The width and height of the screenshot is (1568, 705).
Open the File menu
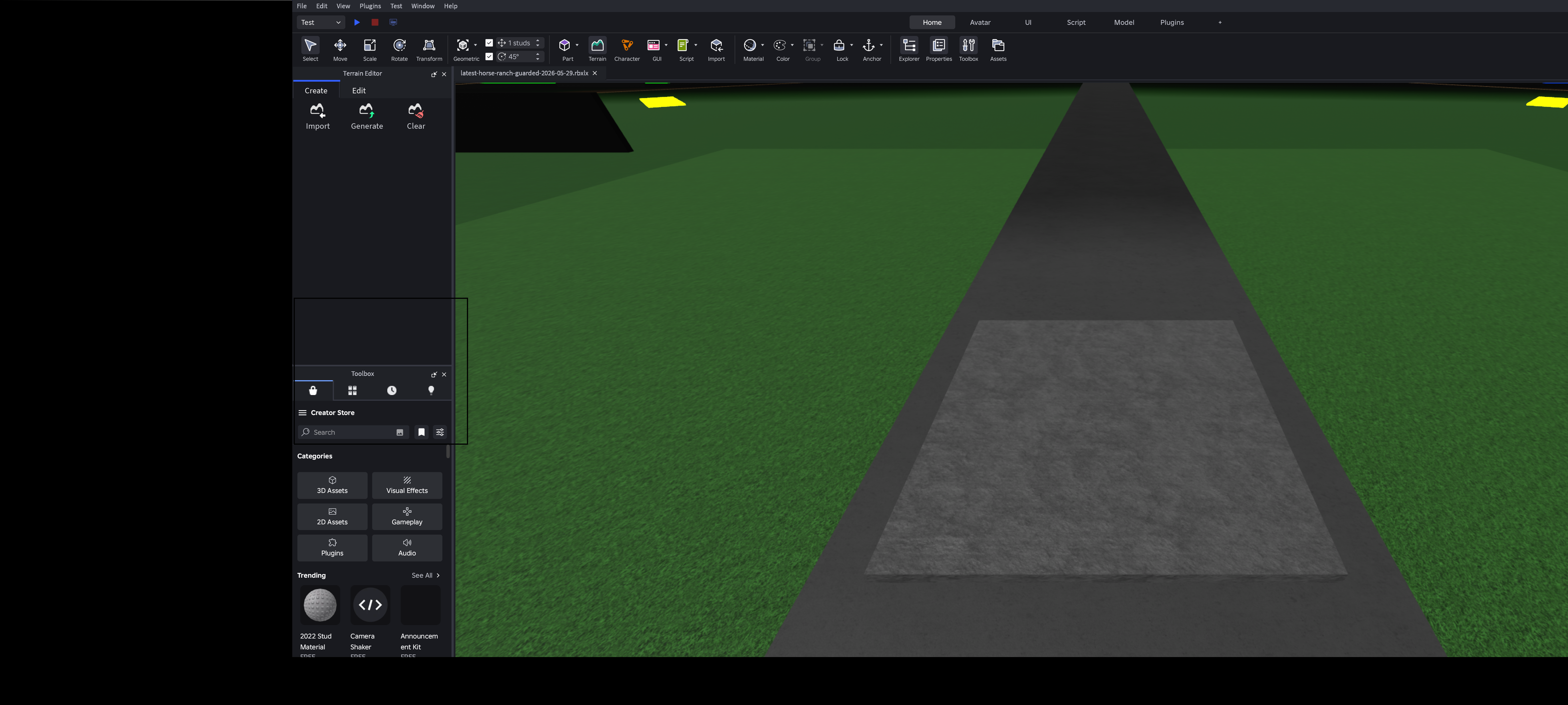(302, 6)
